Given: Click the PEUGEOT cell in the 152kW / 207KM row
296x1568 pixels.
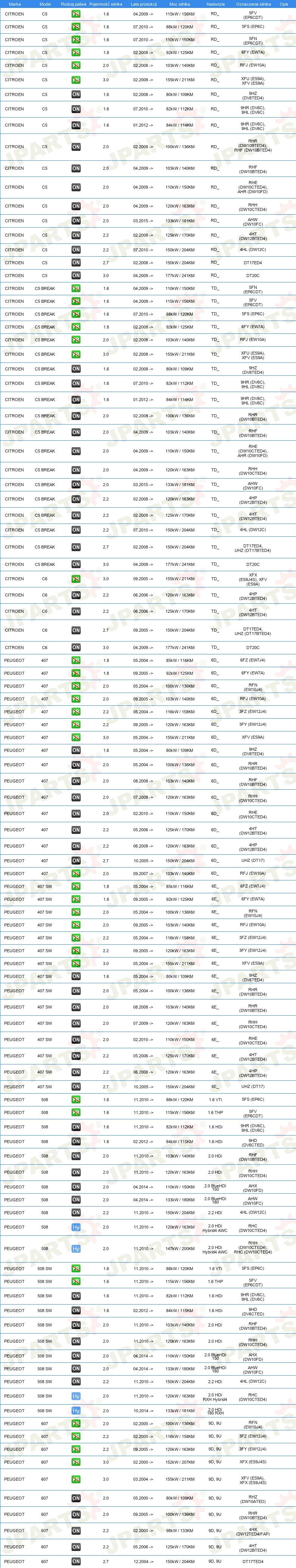Looking at the screenshot, I should (15, 1462).
